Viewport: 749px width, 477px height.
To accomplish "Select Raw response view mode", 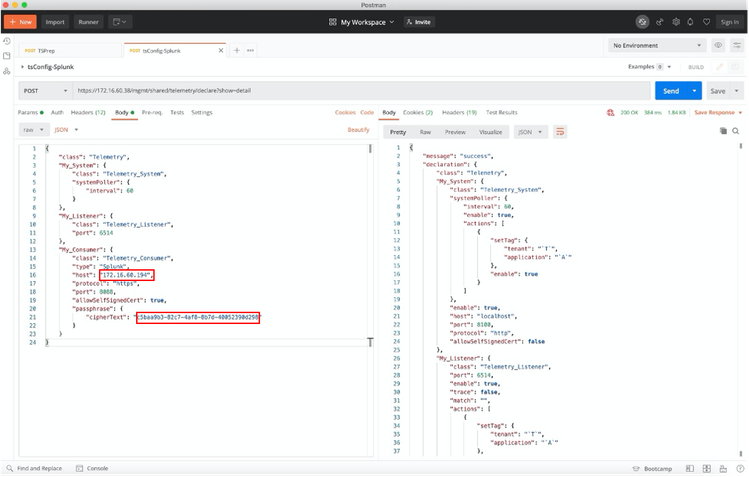I will click(425, 131).
